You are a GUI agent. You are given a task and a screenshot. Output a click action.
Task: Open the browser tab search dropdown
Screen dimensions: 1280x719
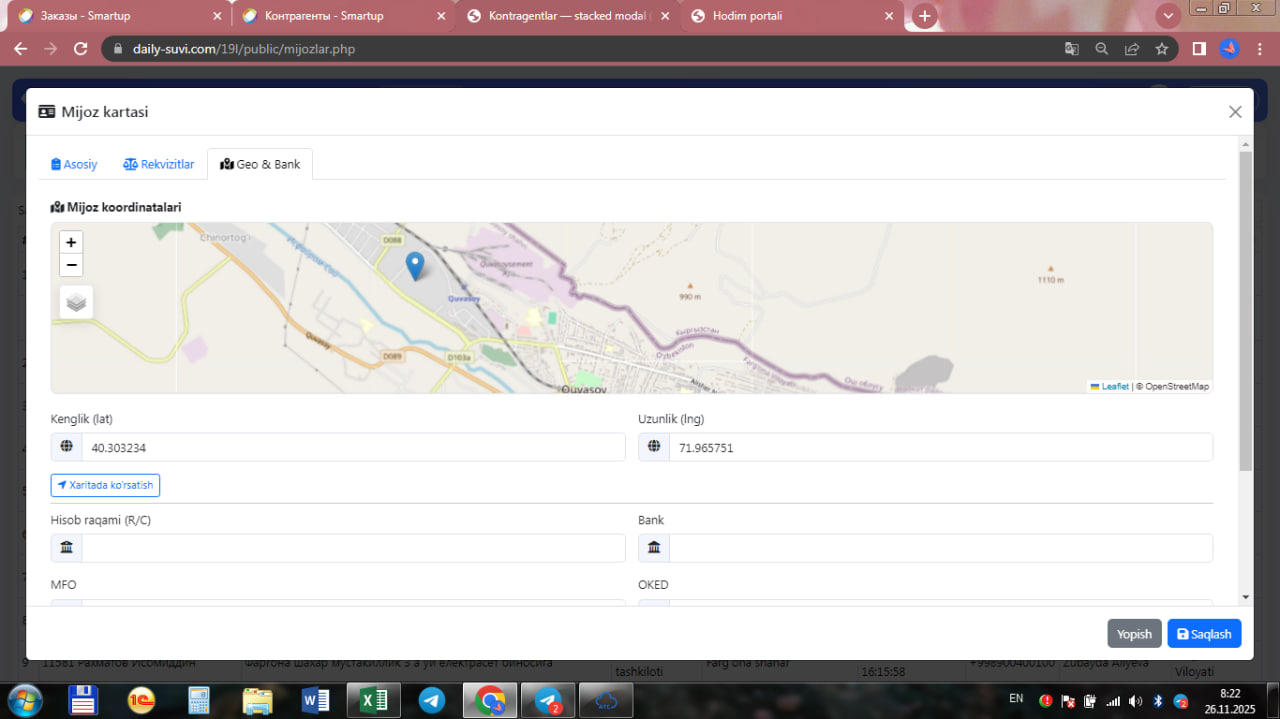tap(1167, 16)
